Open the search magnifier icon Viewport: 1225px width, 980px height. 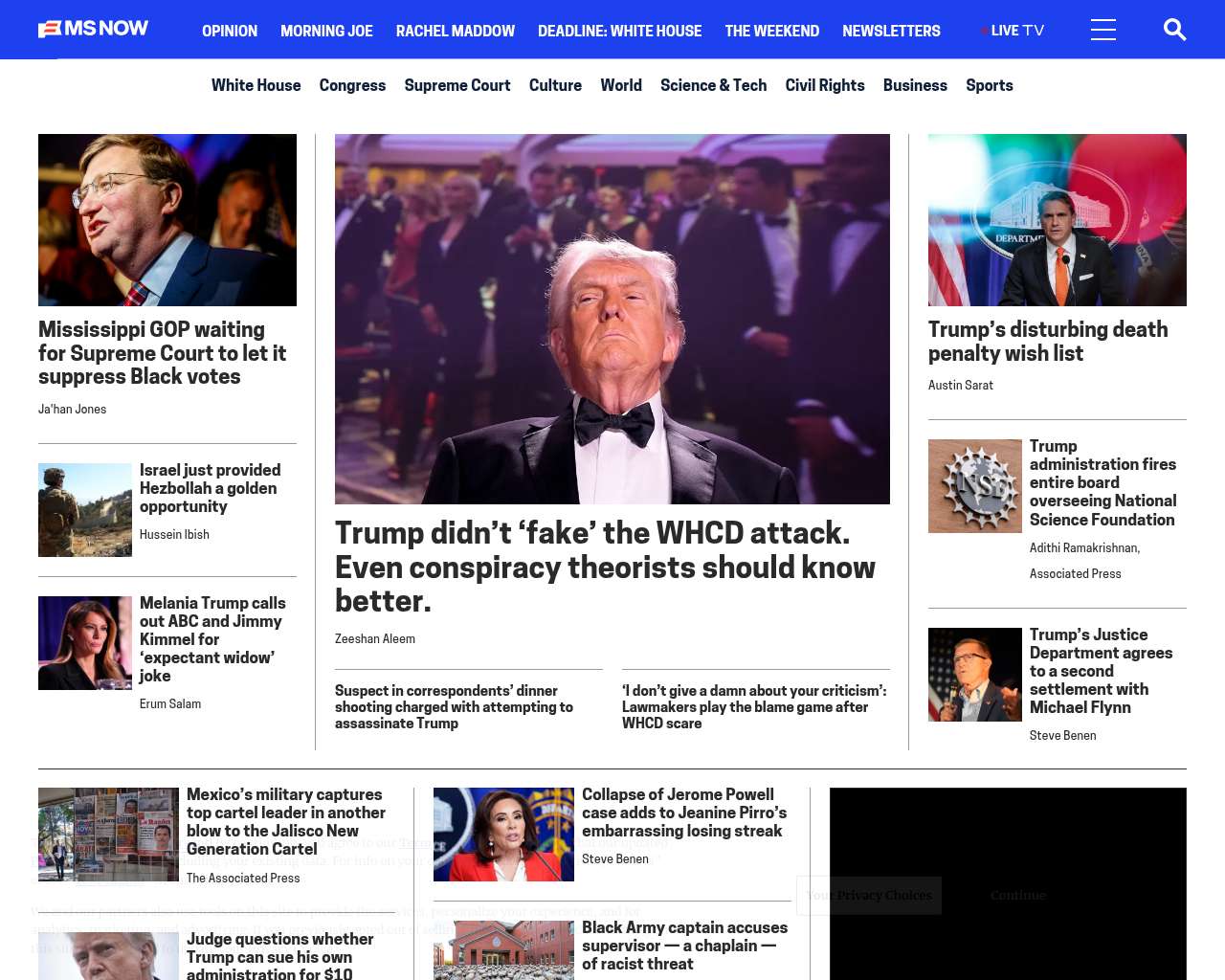(x=1174, y=30)
